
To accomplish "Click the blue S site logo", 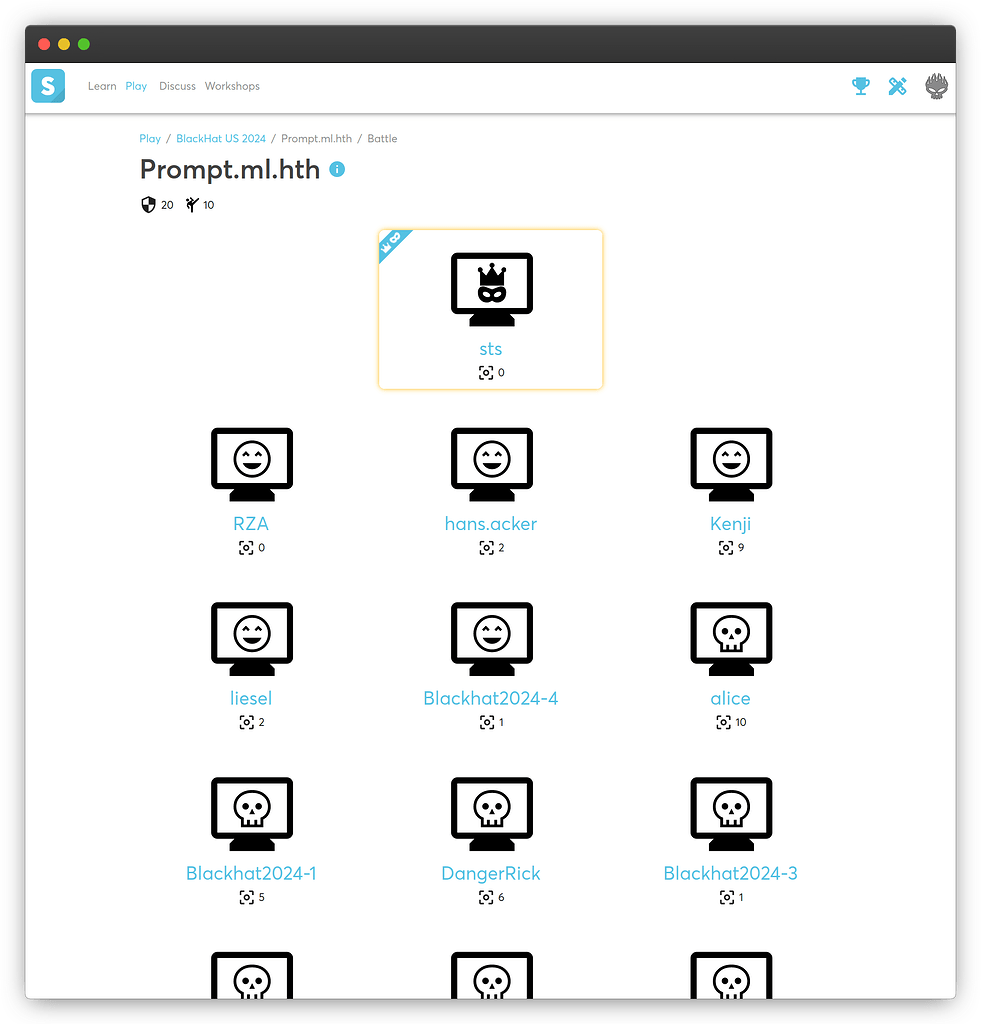I will coord(48,86).
